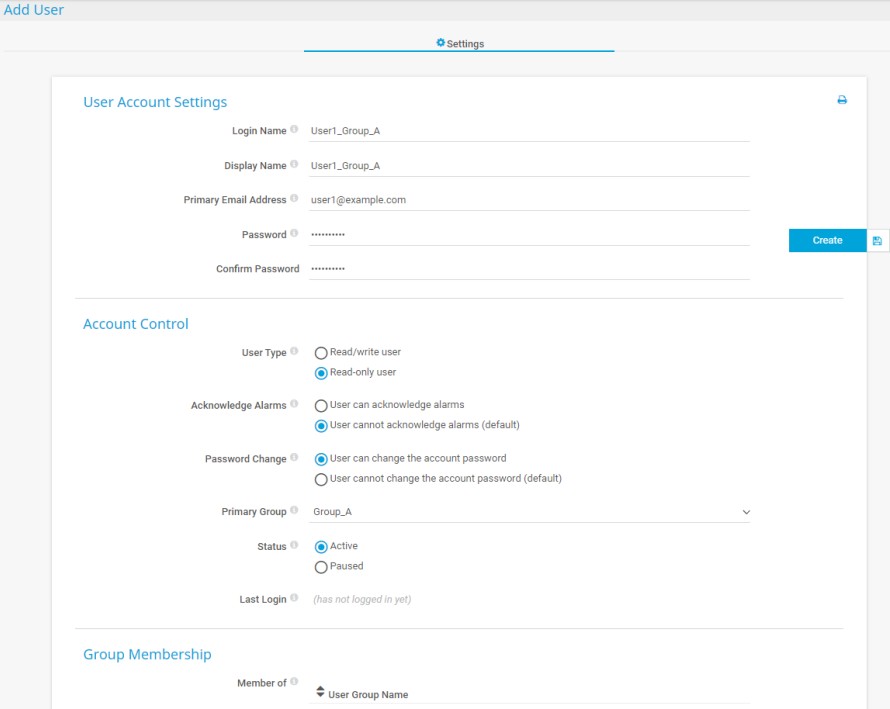Screen dimensions: 890x709
Task: Select the Read/write user option
Action: coord(321,353)
